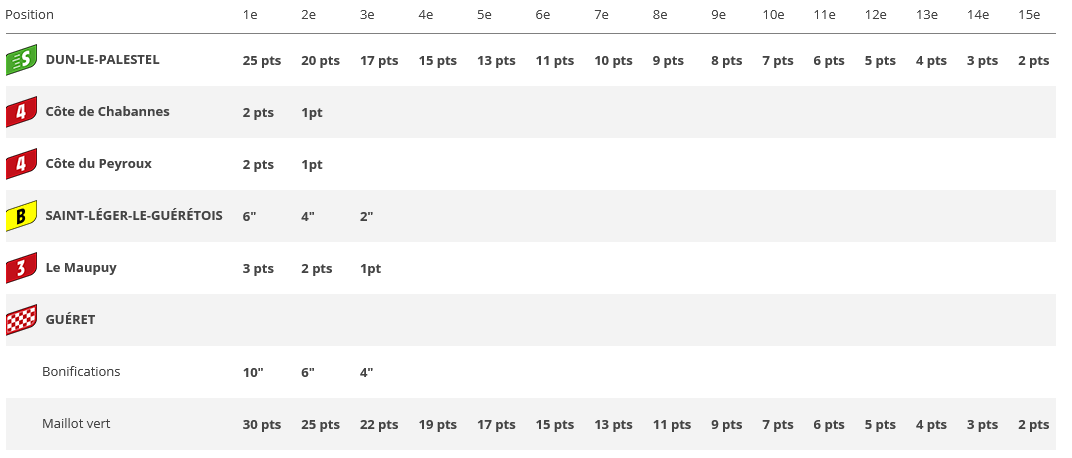Click the Côte du Peyroux label
Screen dimensions: 1072x458
99,164
